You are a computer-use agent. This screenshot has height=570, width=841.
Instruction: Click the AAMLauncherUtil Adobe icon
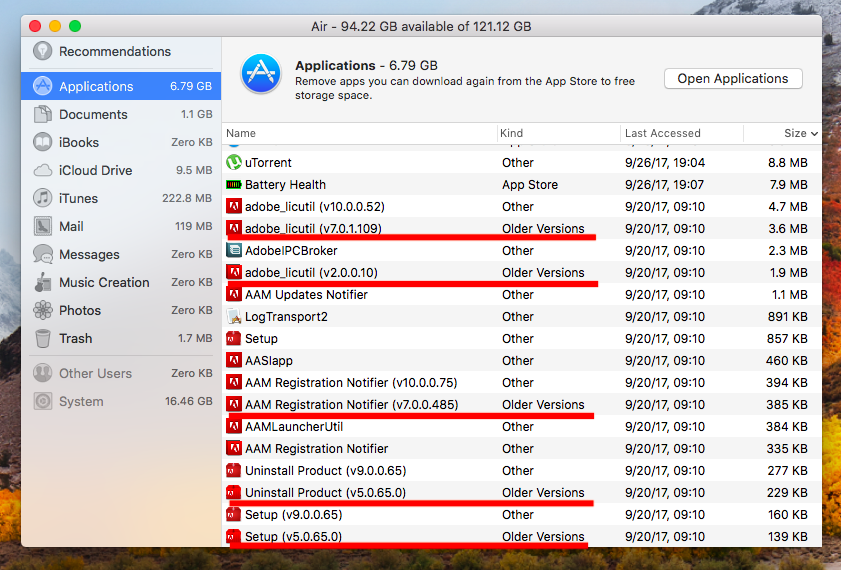point(233,426)
